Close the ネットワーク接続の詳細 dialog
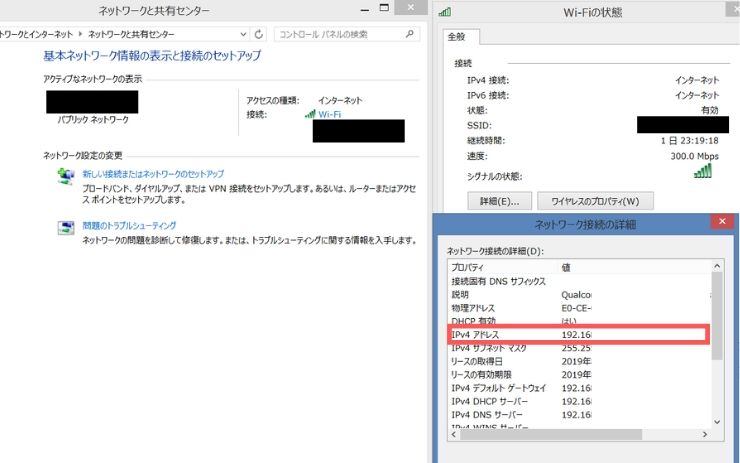Image resolution: width=740 pixels, height=463 pixels. point(722,221)
